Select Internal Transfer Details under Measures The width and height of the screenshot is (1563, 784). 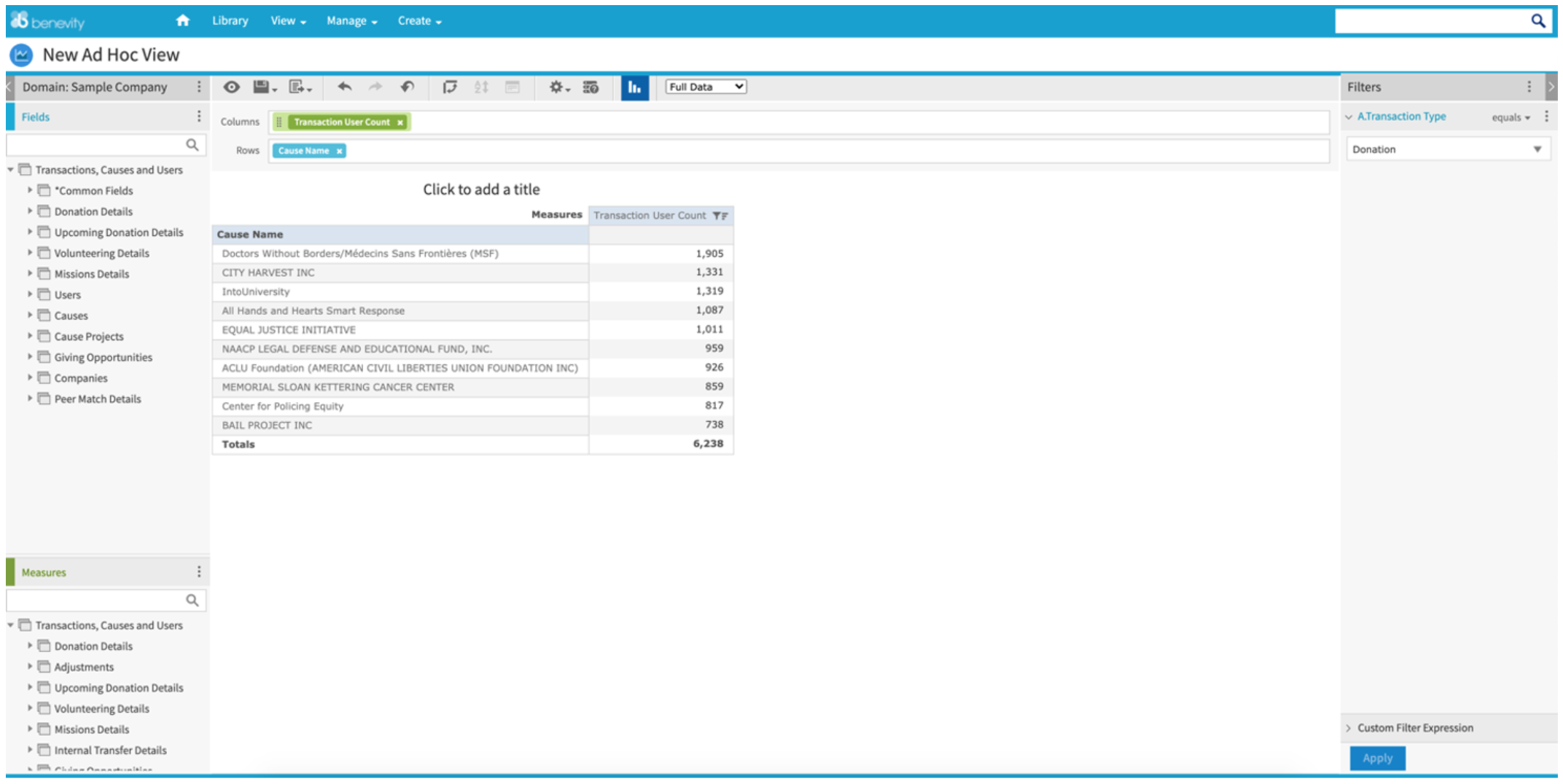click(x=110, y=750)
